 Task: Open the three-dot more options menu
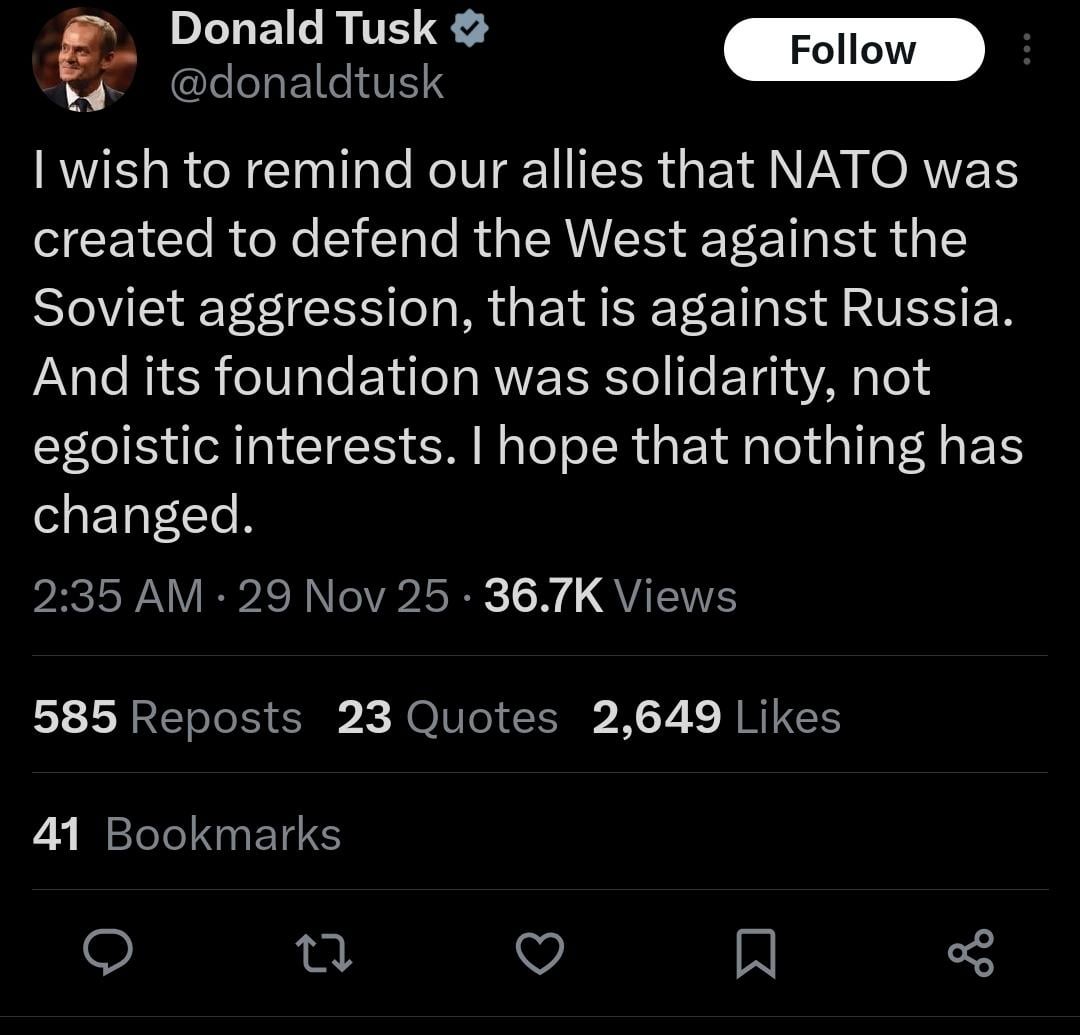coord(1026,49)
